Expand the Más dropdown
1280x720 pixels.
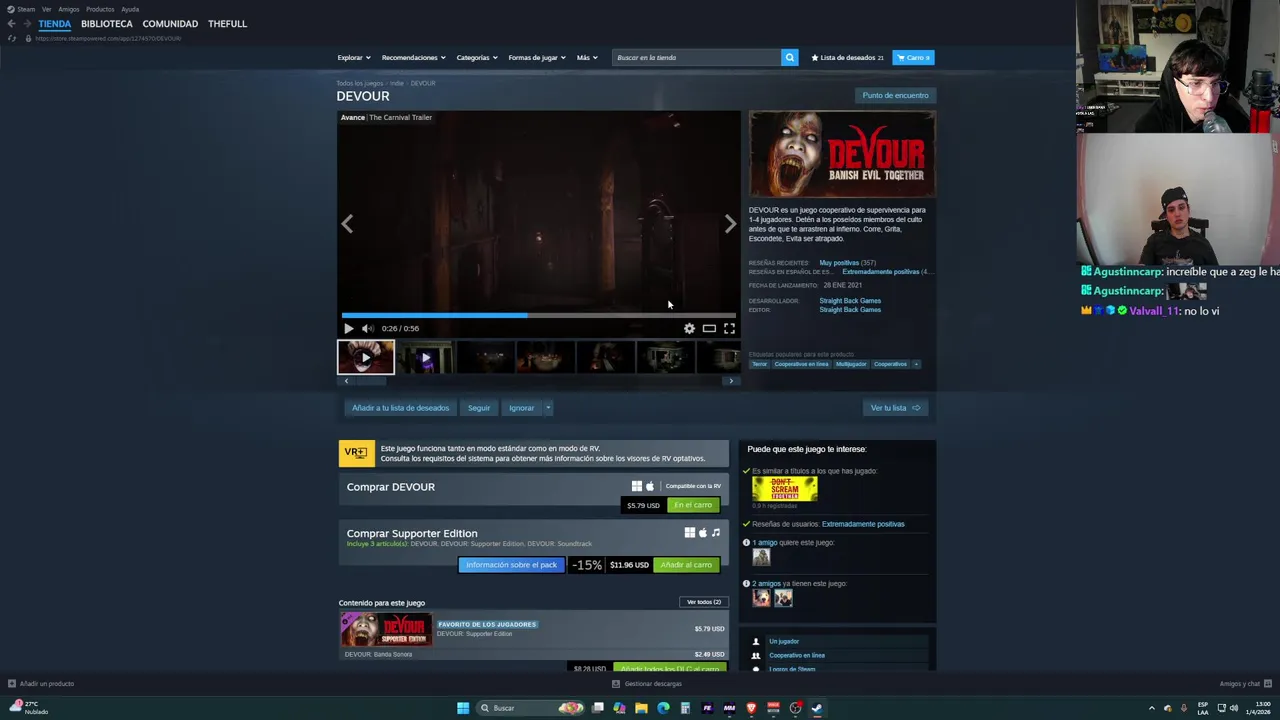click(587, 57)
